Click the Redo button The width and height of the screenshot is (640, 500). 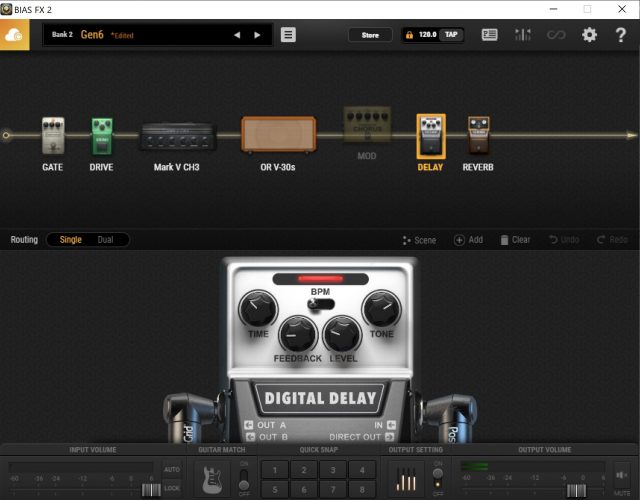[x=612, y=240]
